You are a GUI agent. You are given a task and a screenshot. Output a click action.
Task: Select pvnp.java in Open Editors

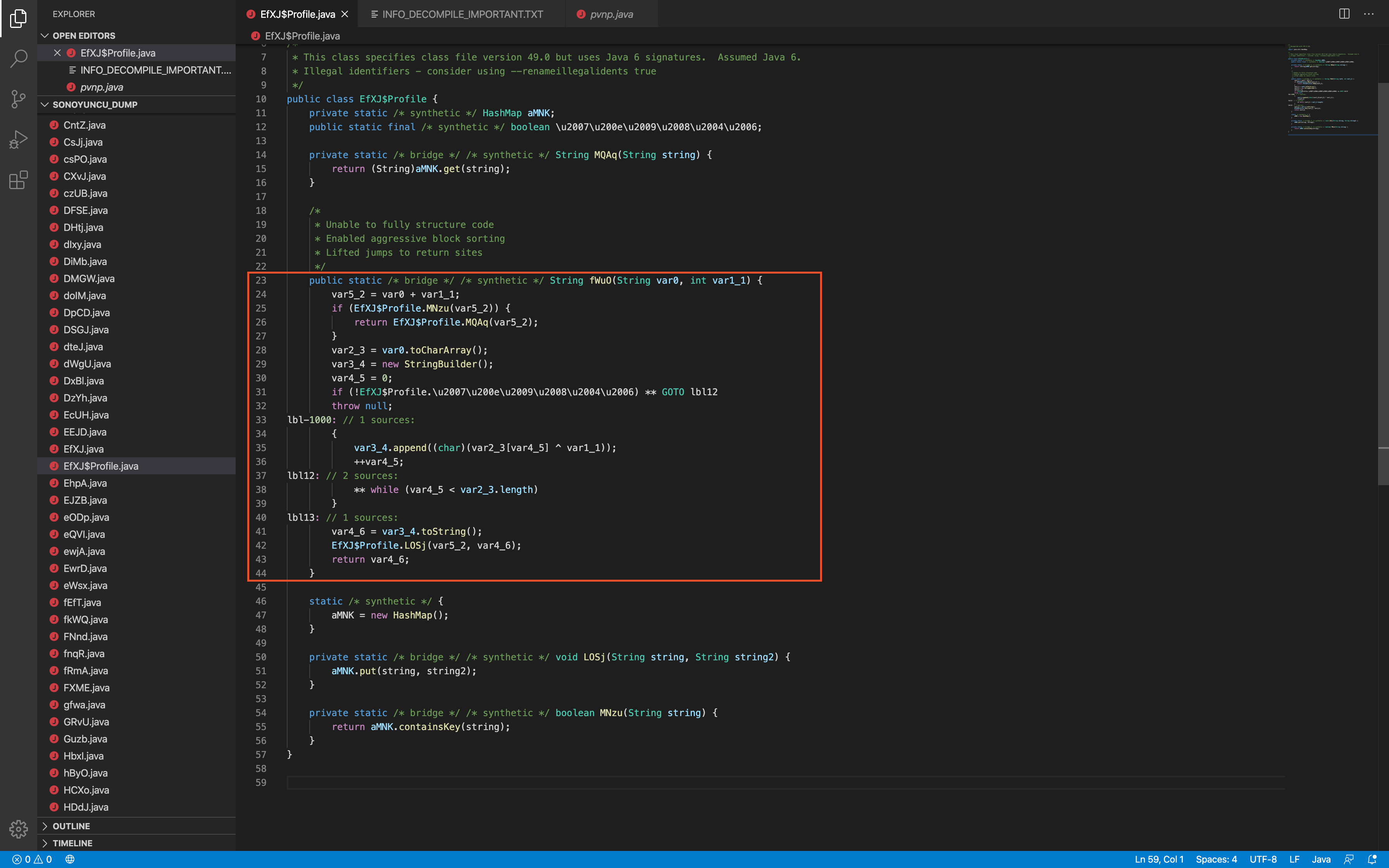[x=136, y=87]
